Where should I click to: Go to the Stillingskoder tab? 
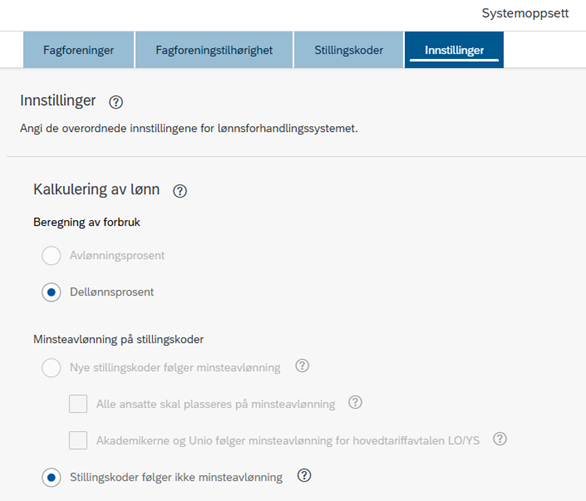click(349, 50)
